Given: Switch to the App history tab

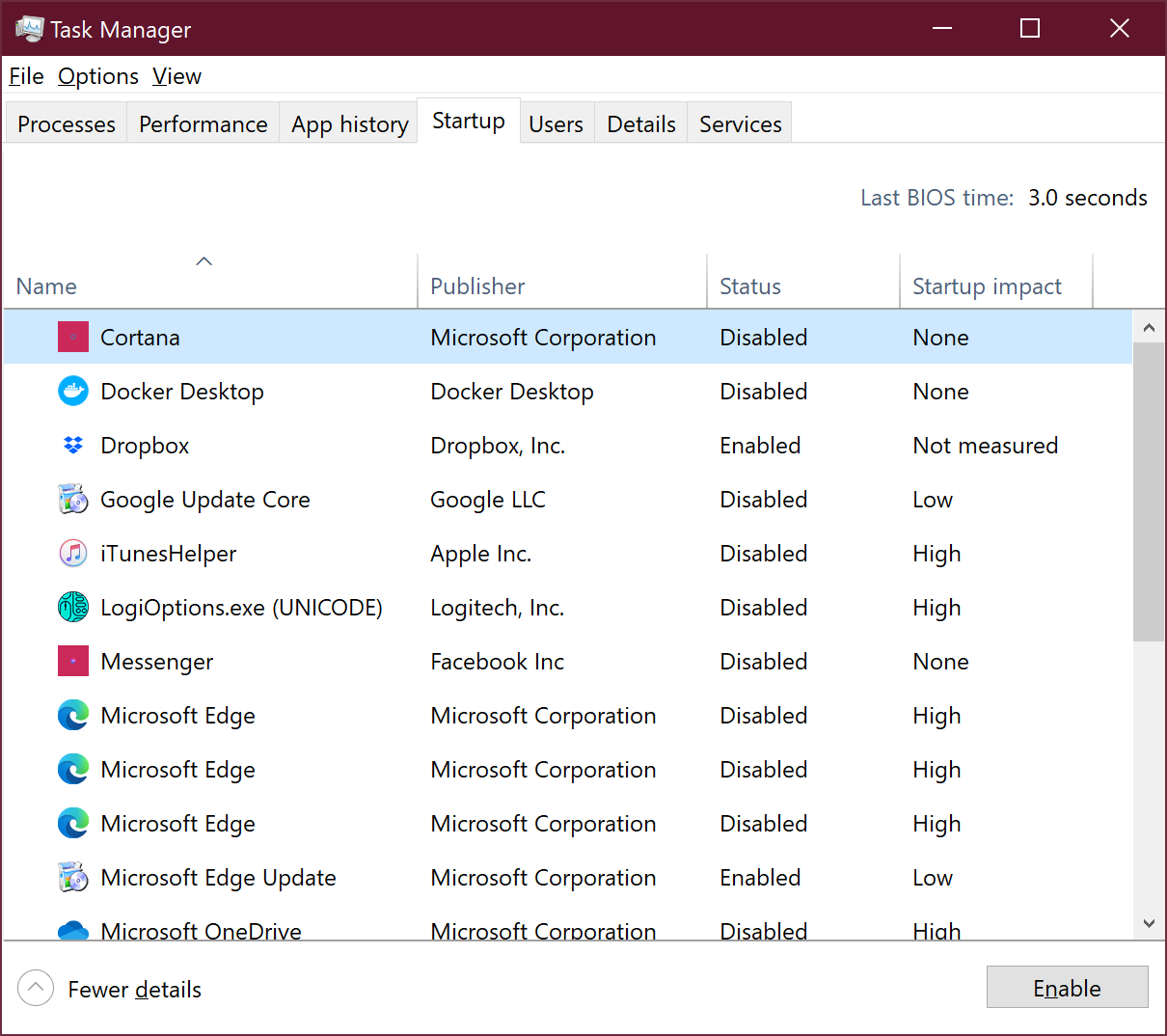Looking at the screenshot, I should pos(350,124).
